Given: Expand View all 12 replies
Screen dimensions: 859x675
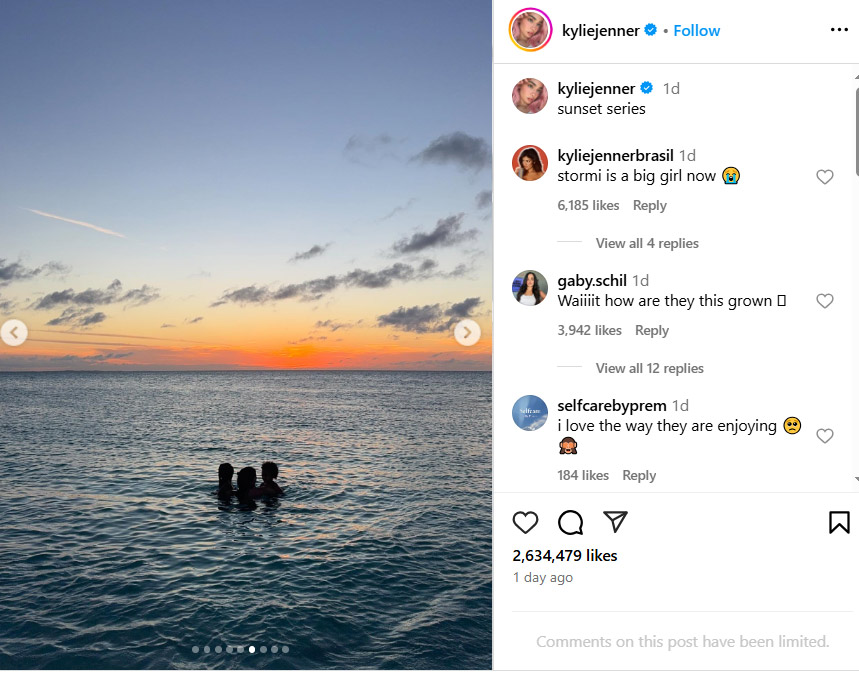Looking at the screenshot, I should pyautogui.click(x=649, y=368).
